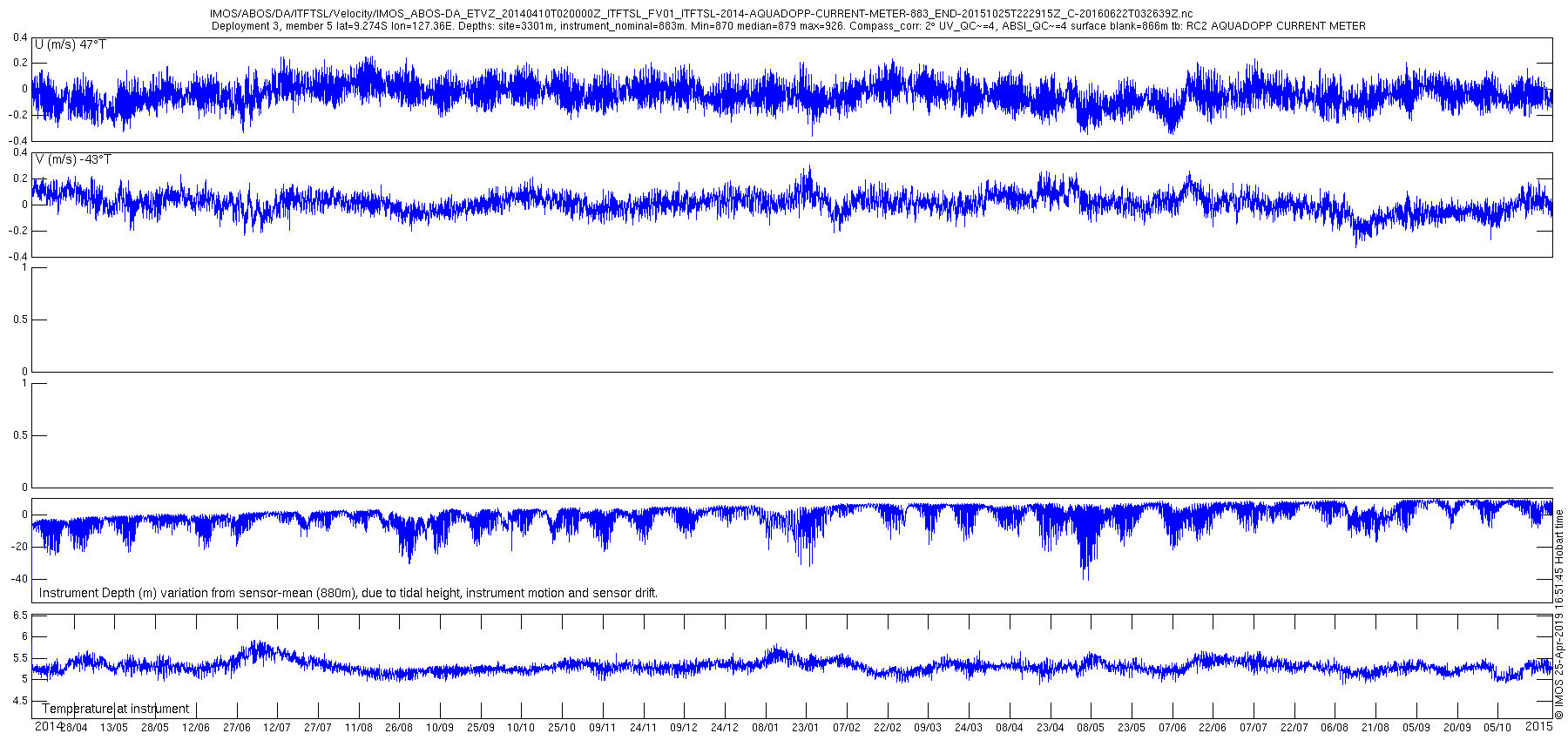Screen dimensions: 1568x740
Task: Select date tick '06/08'
Action: (x=1335, y=728)
